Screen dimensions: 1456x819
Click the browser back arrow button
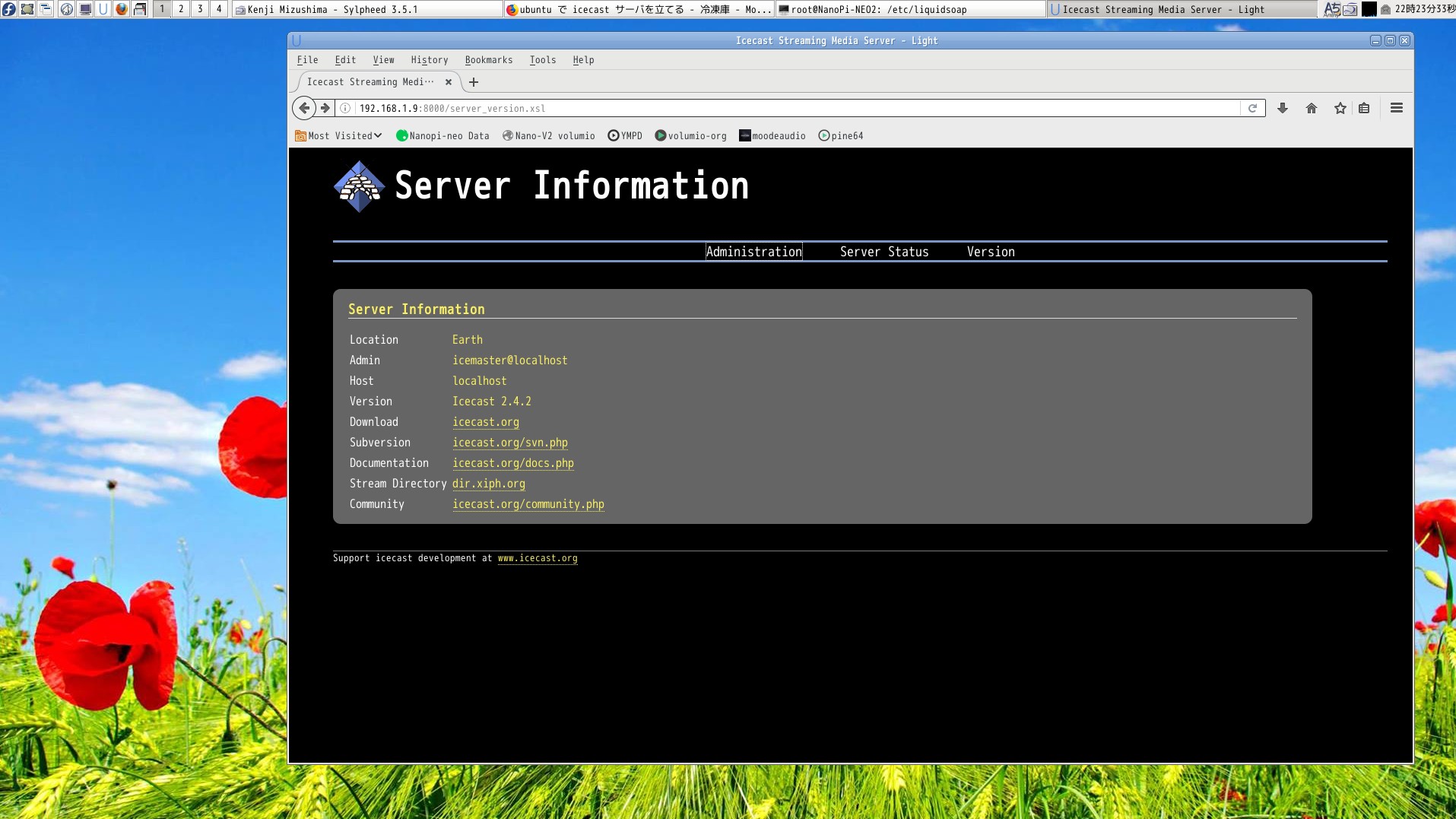(304, 108)
